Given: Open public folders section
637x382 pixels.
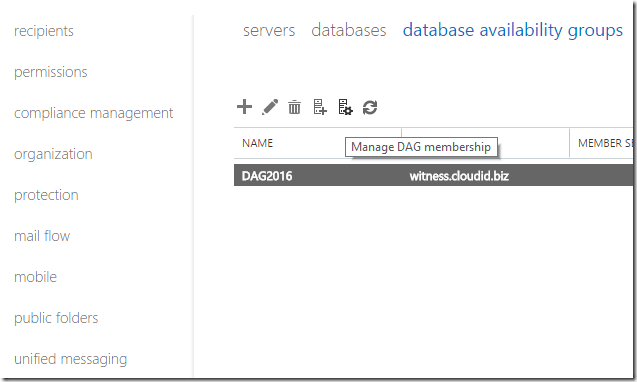Looking at the screenshot, I should point(56,318).
